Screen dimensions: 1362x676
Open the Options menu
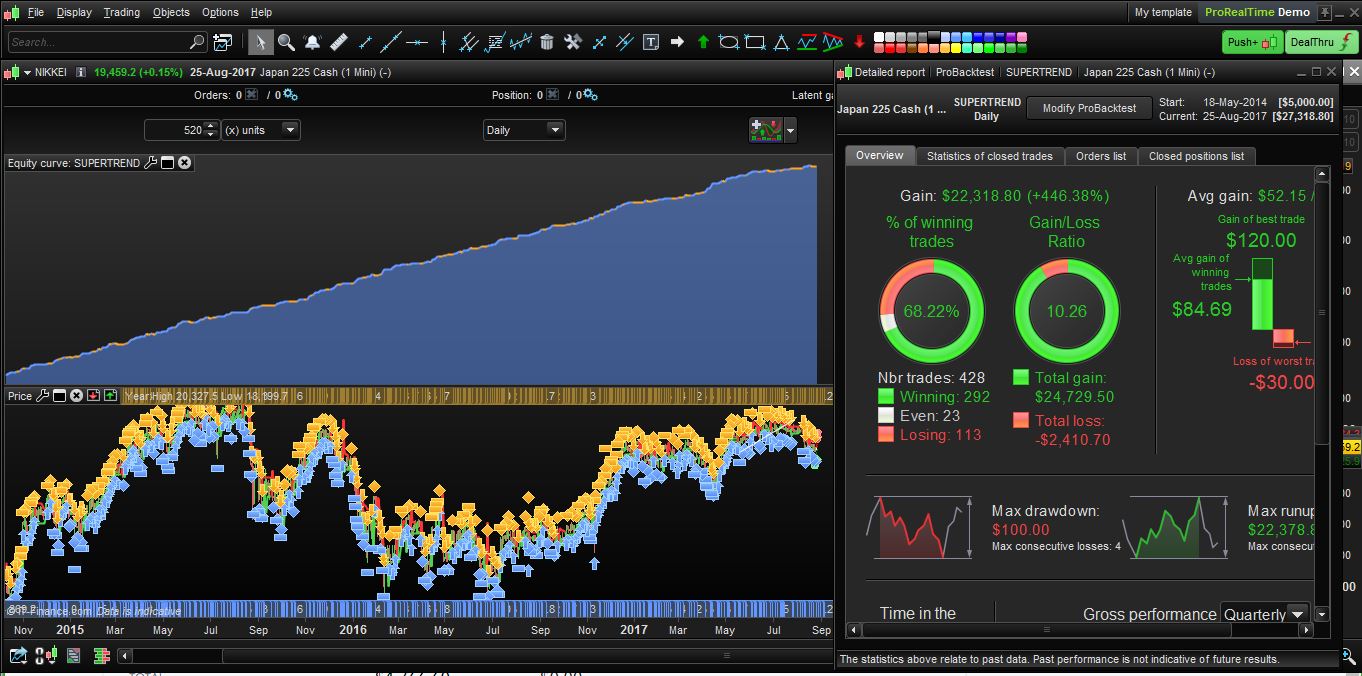220,12
